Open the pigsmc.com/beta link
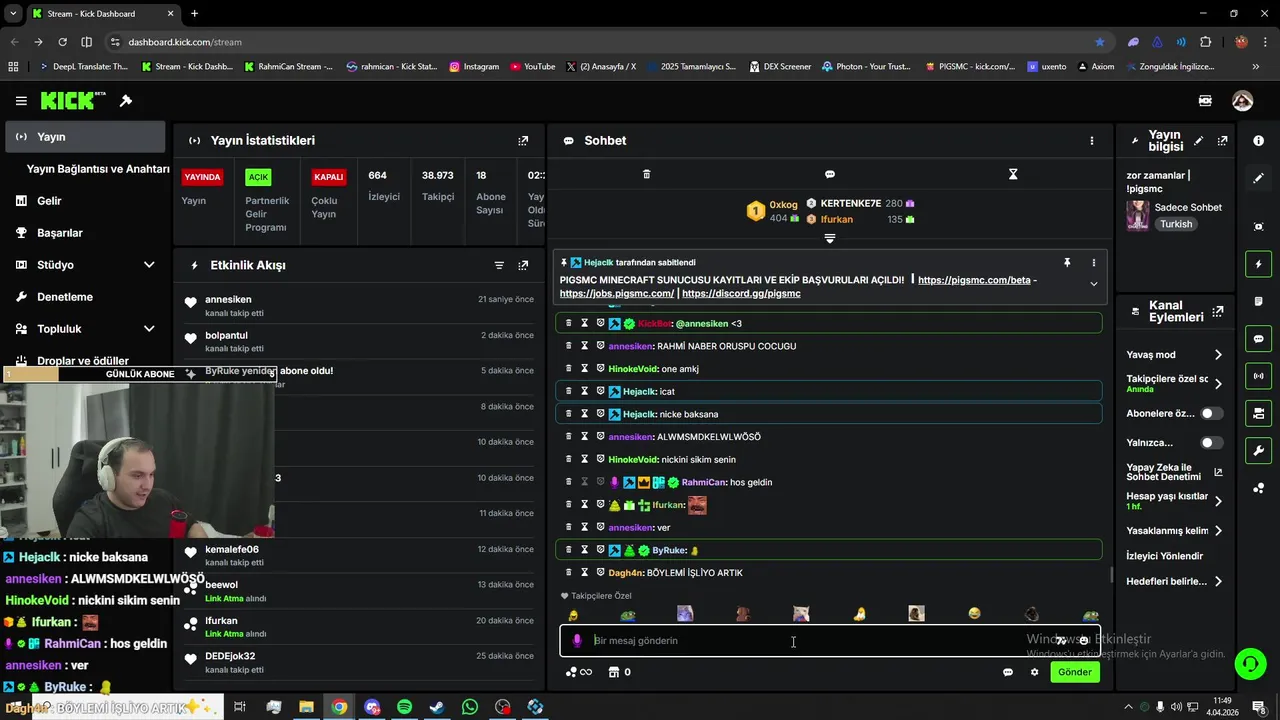Viewport: 1280px width, 720px height. (974, 280)
